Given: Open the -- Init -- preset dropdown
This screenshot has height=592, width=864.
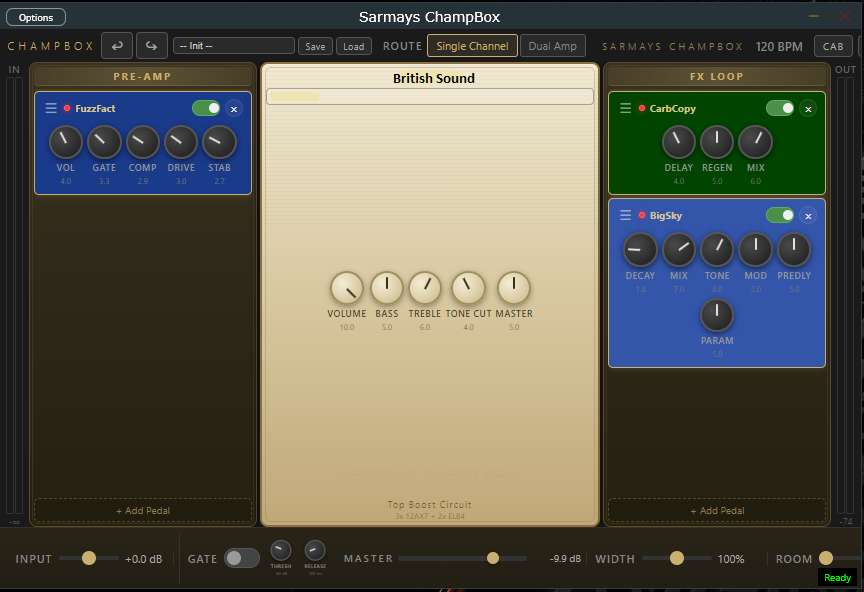Looking at the screenshot, I should pyautogui.click(x=233, y=45).
